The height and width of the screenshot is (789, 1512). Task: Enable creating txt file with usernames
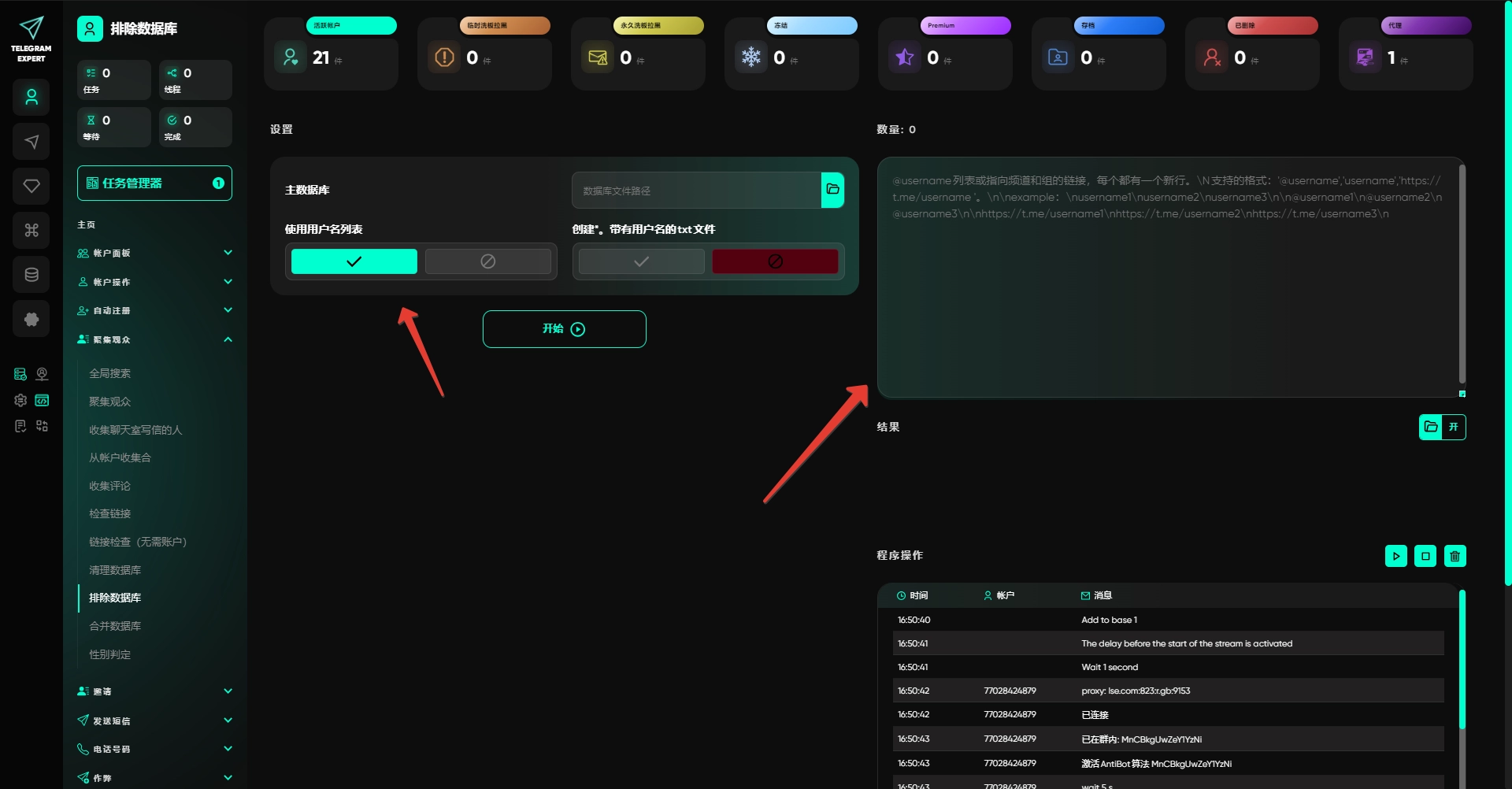pyautogui.click(x=642, y=261)
